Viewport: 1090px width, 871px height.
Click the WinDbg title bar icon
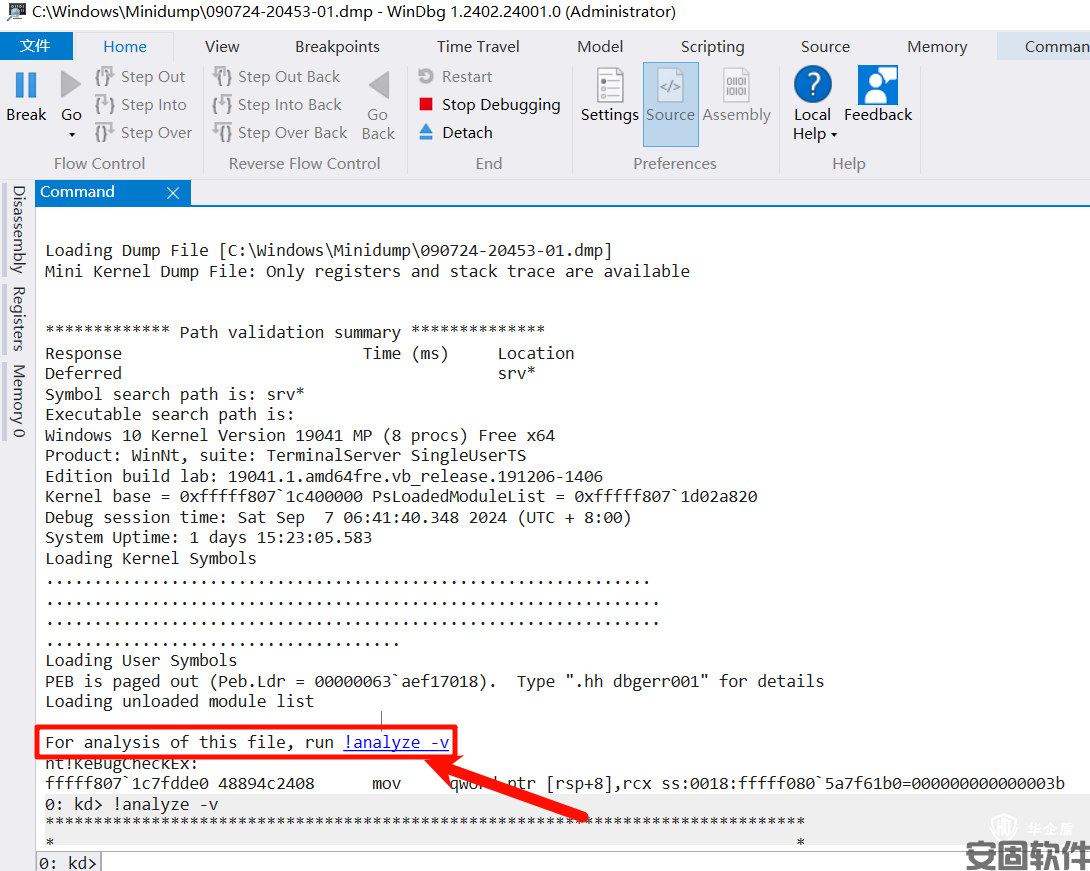pos(15,11)
